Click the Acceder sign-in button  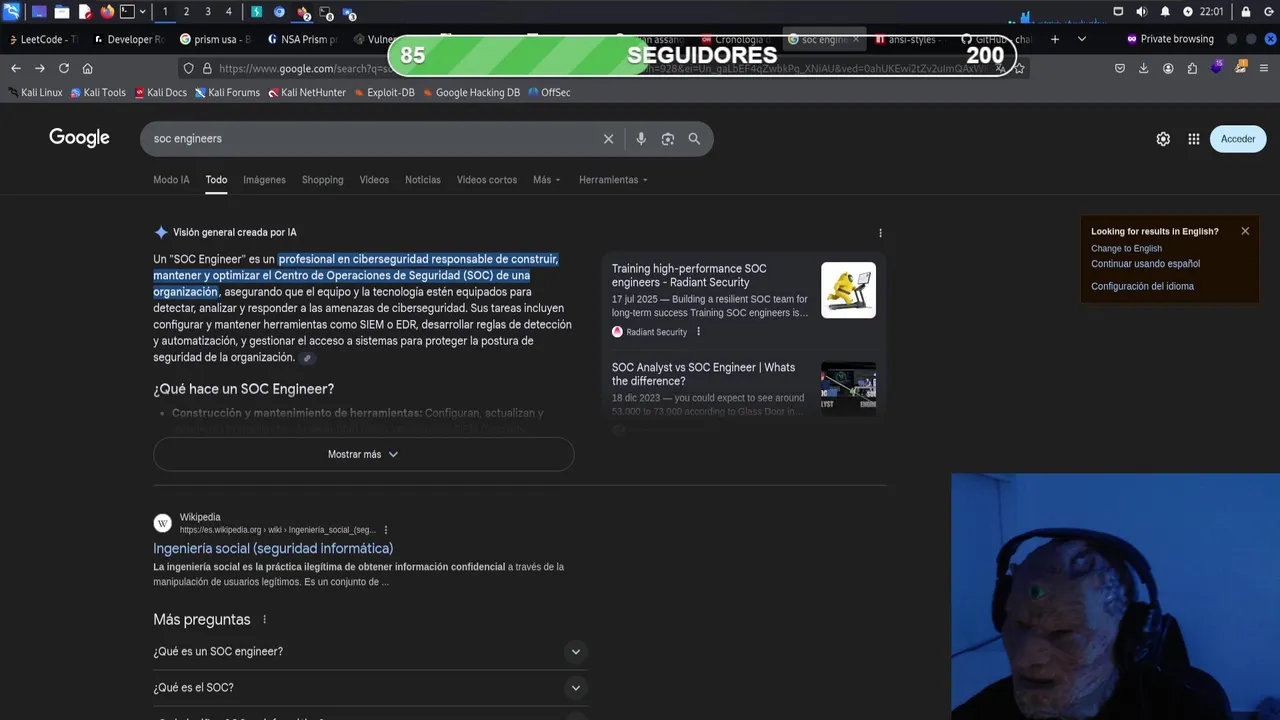click(1238, 139)
